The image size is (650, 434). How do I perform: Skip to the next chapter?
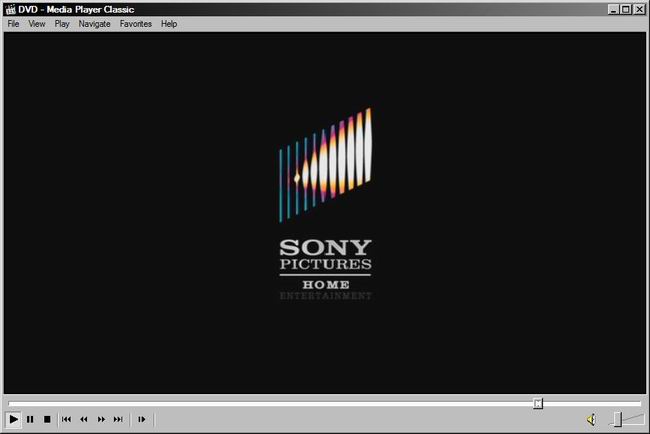118,419
